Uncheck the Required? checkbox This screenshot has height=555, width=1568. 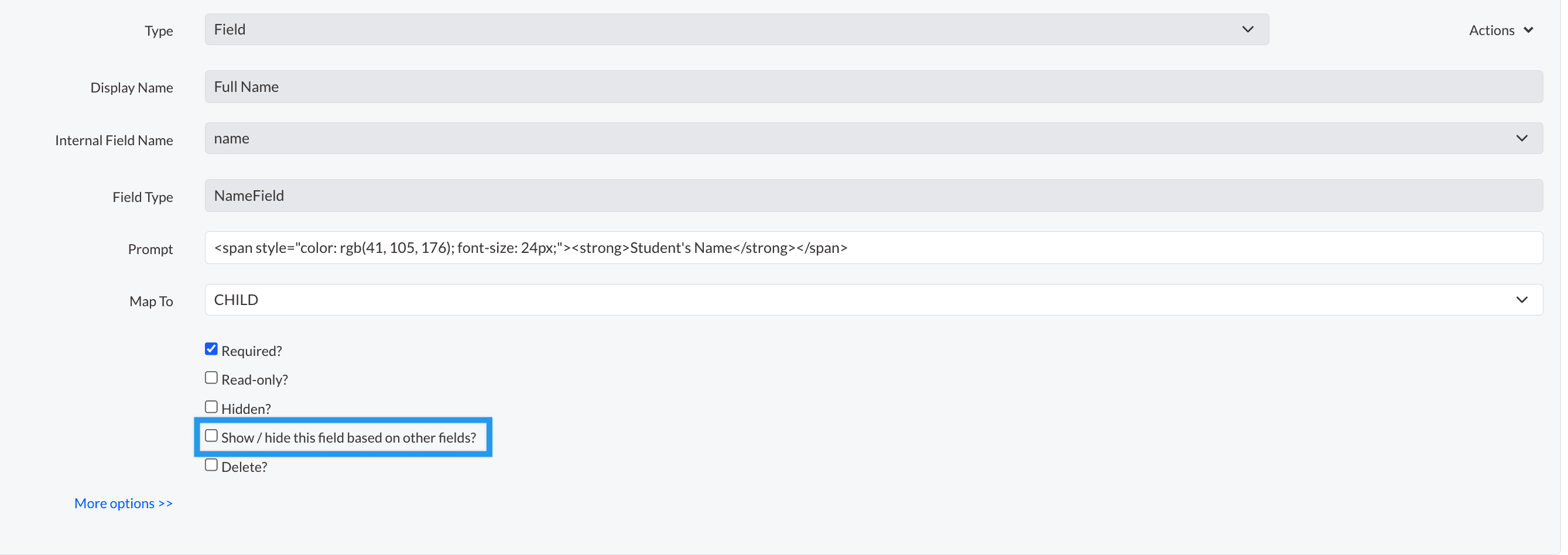pyautogui.click(x=211, y=350)
